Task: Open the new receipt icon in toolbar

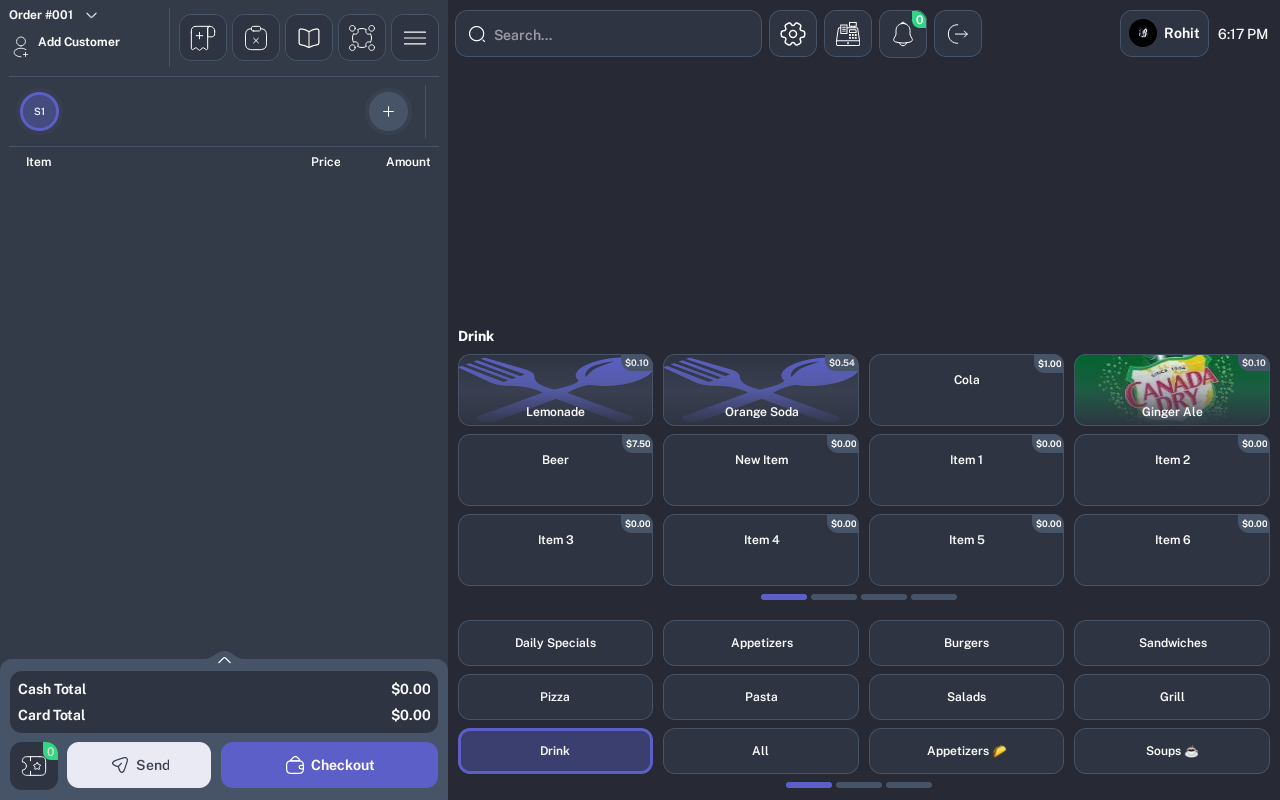Action: tap(203, 38)
